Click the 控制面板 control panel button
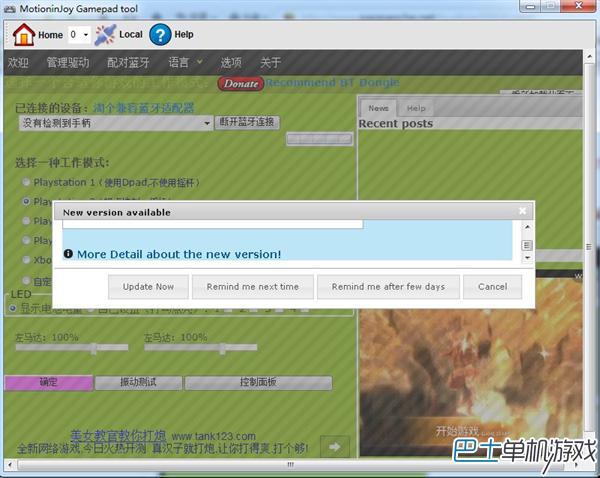600x478 pixels. coord(258,382)
